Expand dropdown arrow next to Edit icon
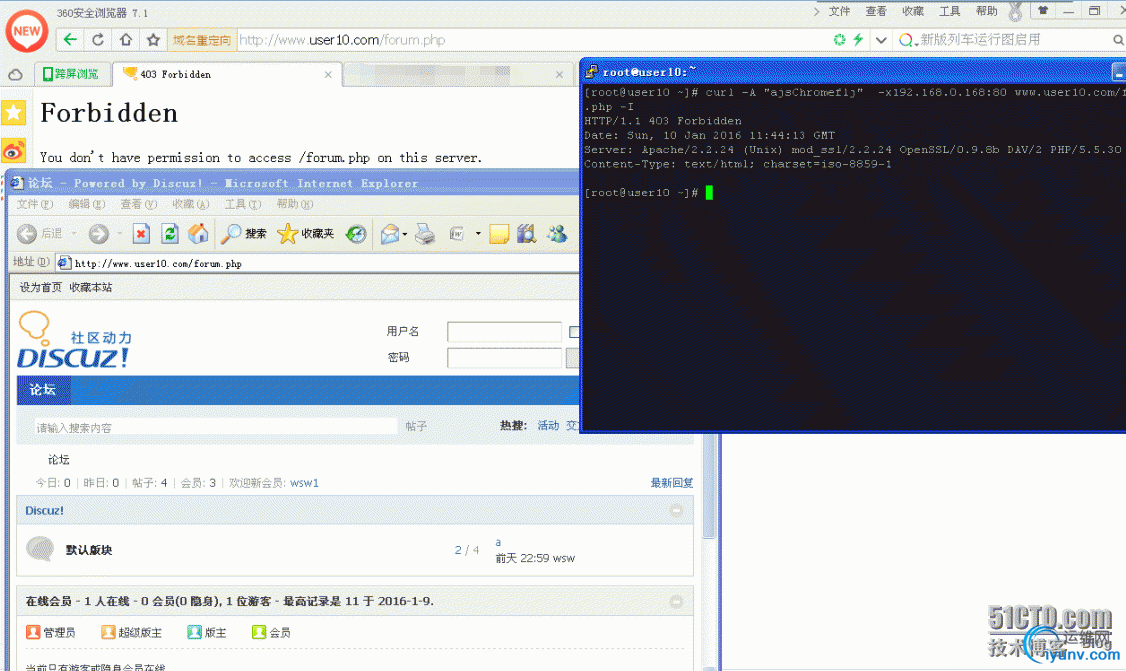 coord(478,233)
